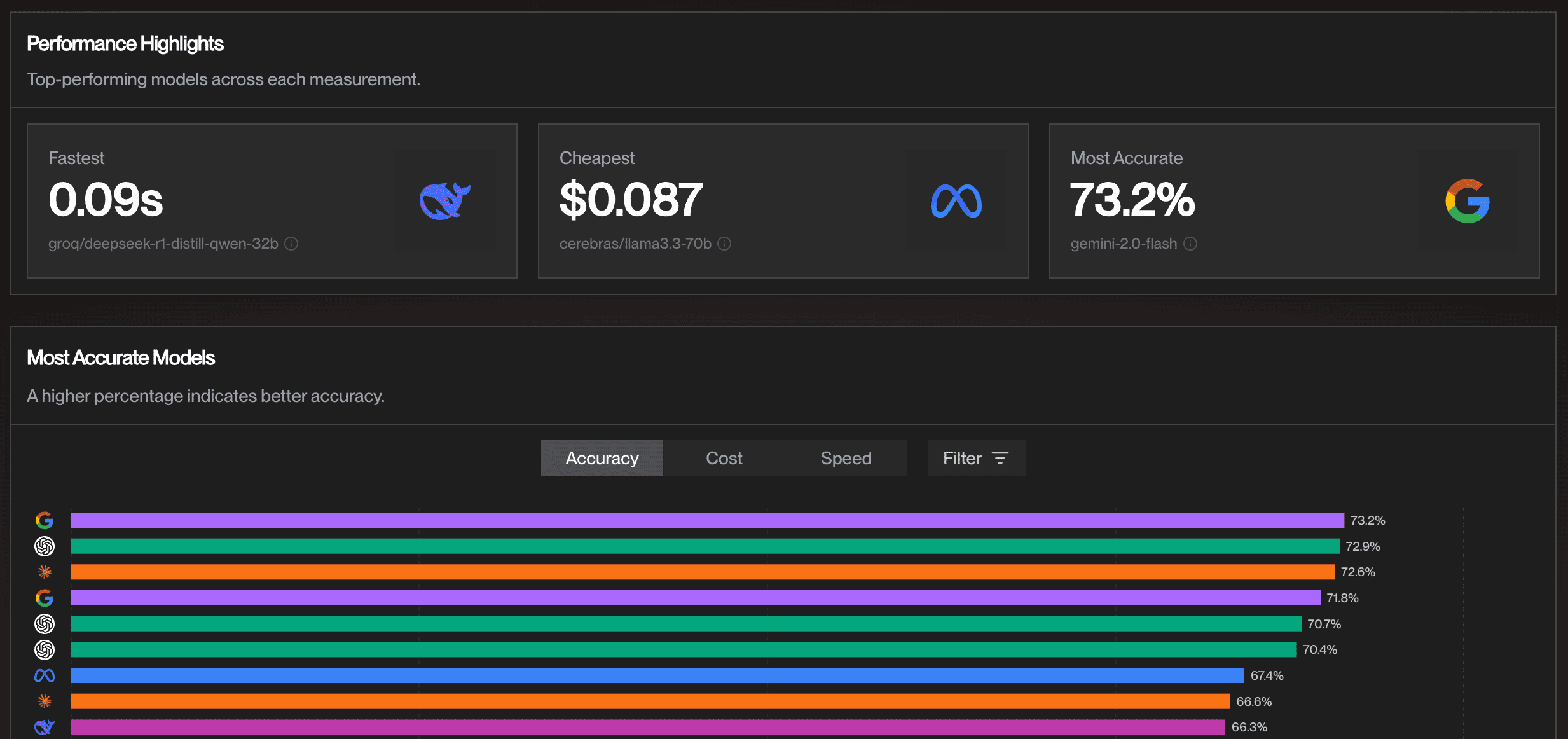
Task: Select the Google icon next to the top accuracy bar
Action: (44, 520)
